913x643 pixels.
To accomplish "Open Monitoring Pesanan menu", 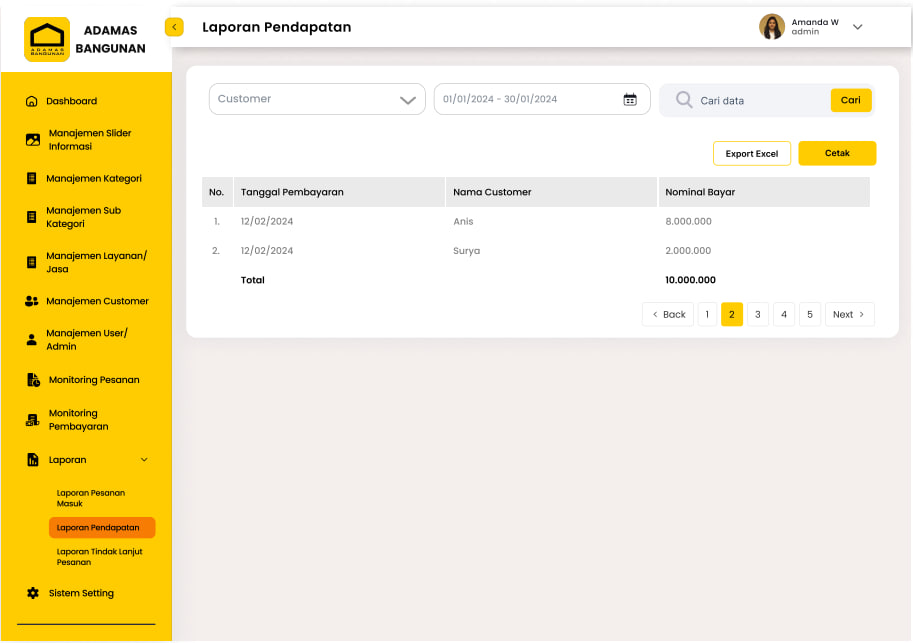I will pos(94,380).
